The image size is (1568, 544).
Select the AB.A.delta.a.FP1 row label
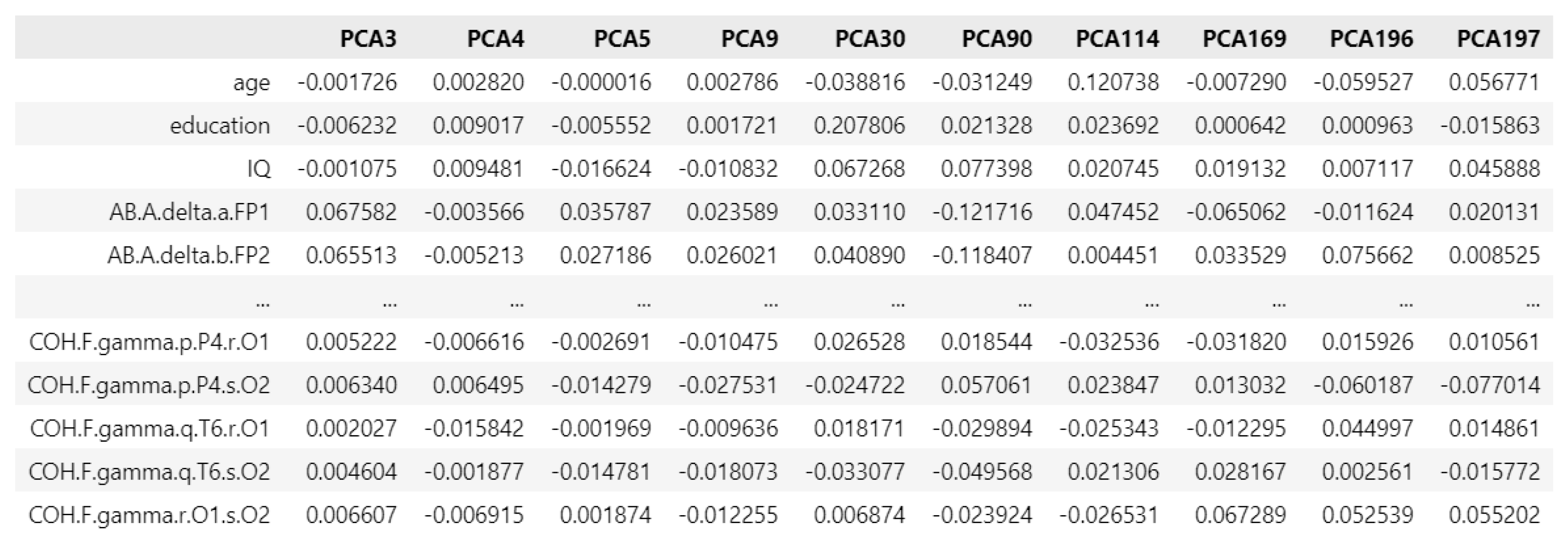[189, 212]
